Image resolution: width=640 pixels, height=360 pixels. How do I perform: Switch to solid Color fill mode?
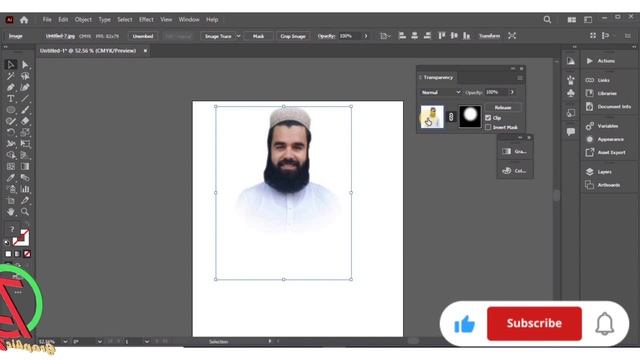8,254
